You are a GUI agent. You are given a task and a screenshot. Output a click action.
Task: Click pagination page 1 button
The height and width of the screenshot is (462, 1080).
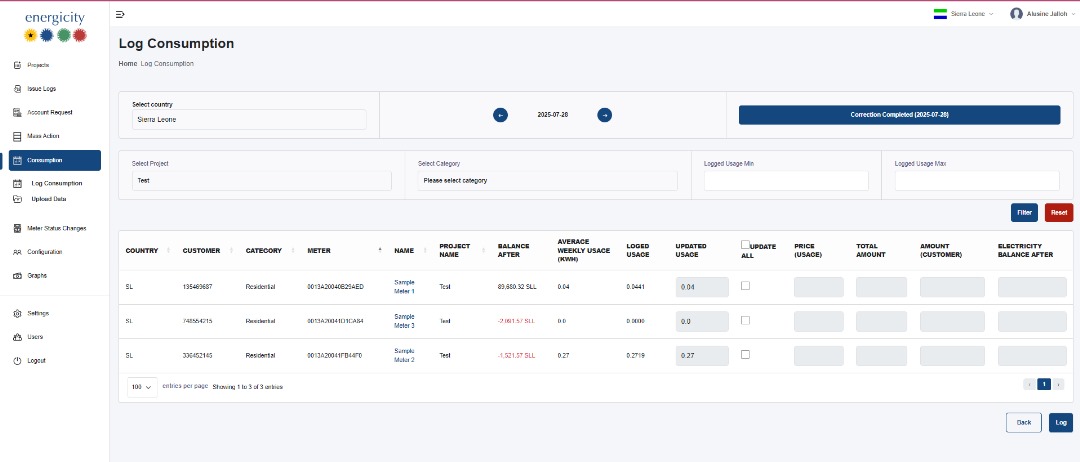pyautogui.click(x=1043, y=384)
